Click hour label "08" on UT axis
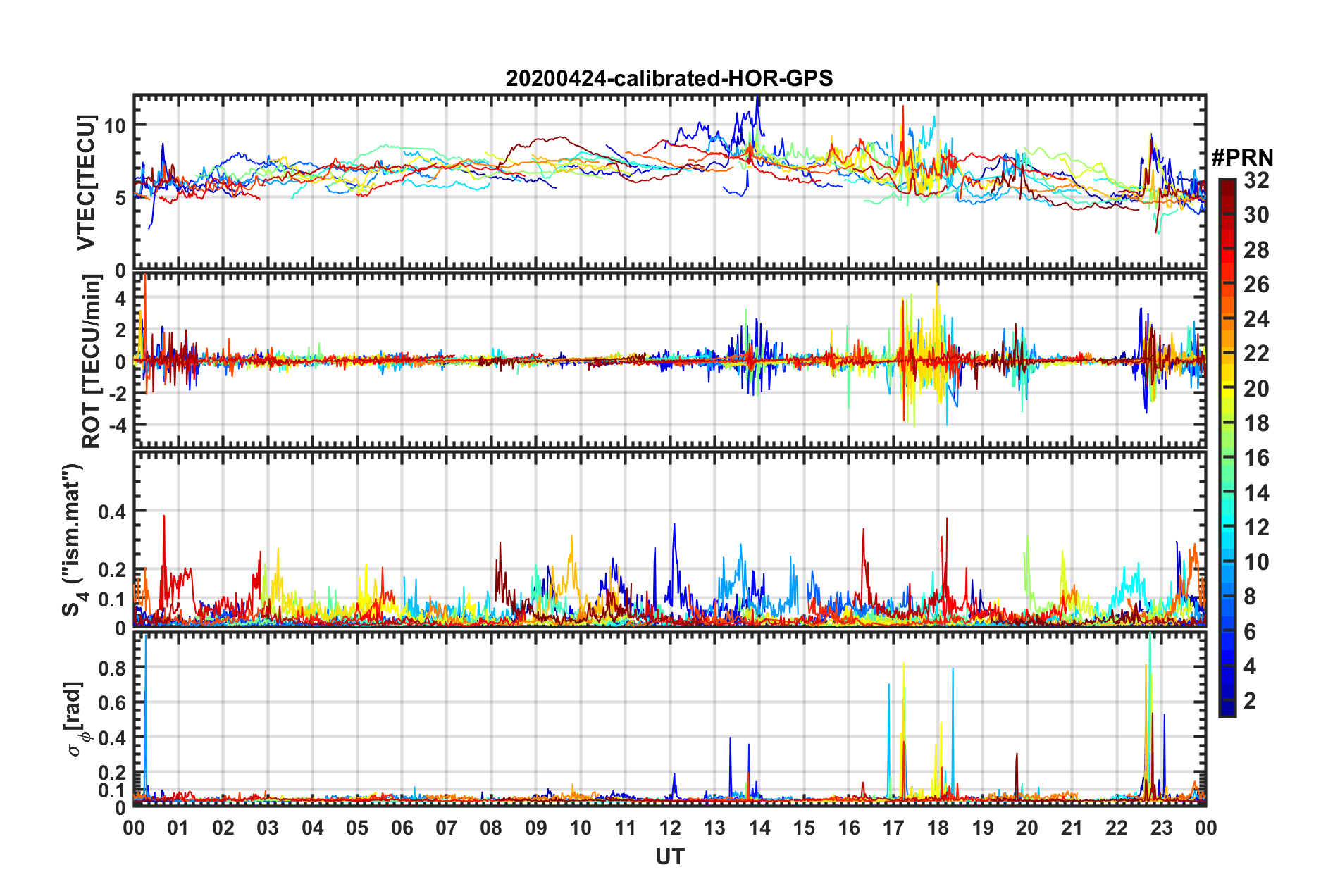Screen dimensions: 1340x896 pos(491,828)
